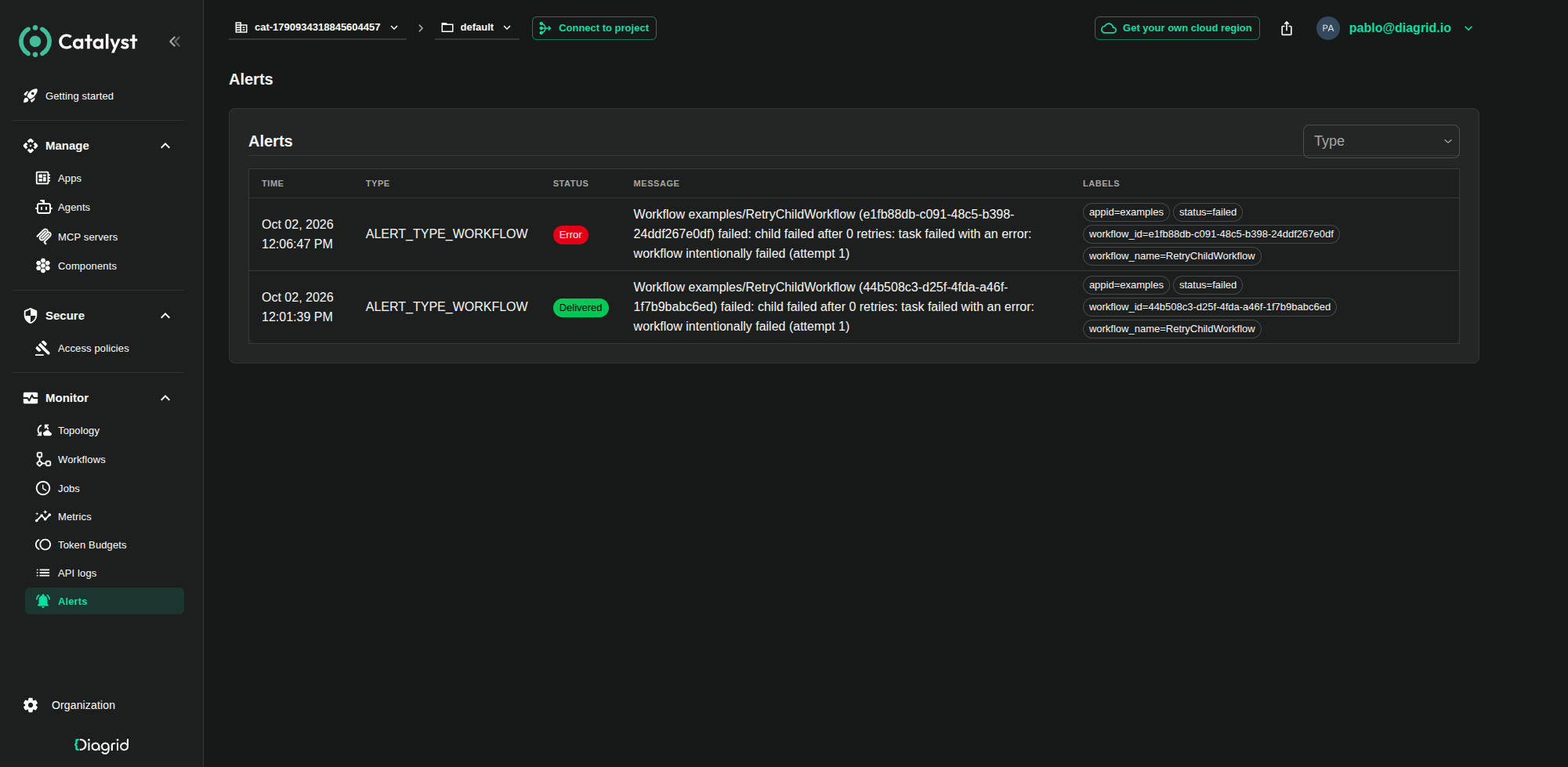Open the default project dropdown
Image resolution: width=1568 pixels, height=767 pixels.
[x=476, y=27]
